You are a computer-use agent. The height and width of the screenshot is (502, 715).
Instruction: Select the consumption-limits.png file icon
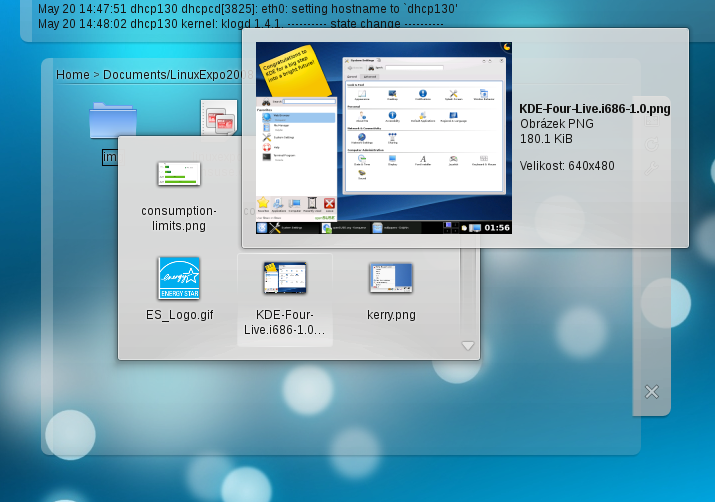click(x=179, y=174)
